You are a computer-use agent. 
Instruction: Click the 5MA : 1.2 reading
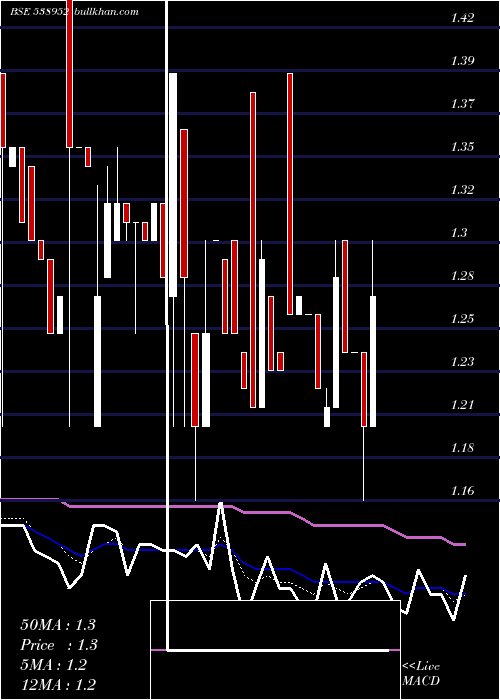point(53,665)
